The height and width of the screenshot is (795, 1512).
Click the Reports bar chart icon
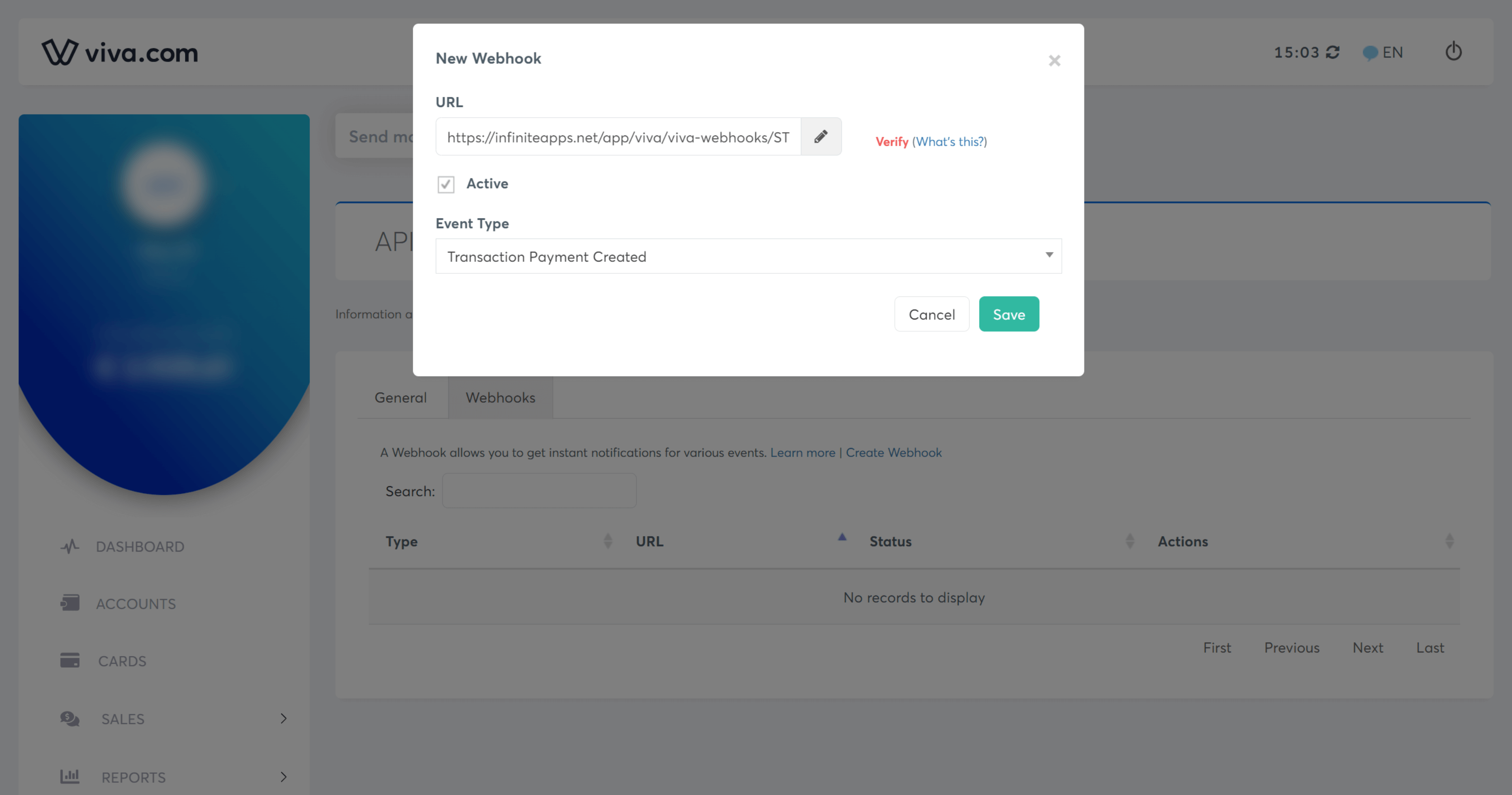coord(70,776)
